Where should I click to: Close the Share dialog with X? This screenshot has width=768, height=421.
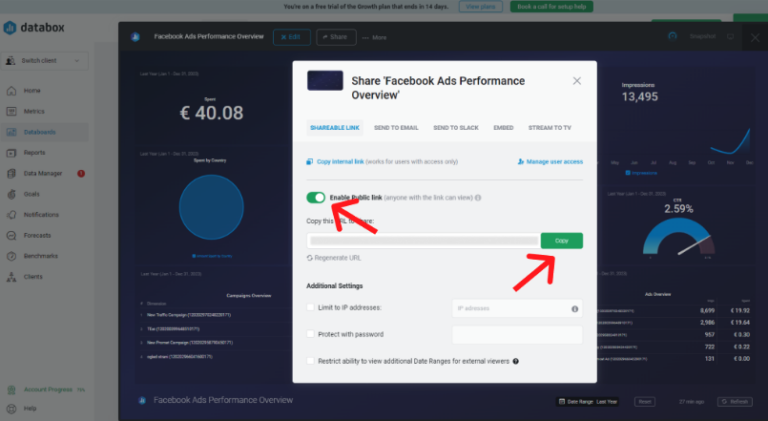click(x=576, y=81)
